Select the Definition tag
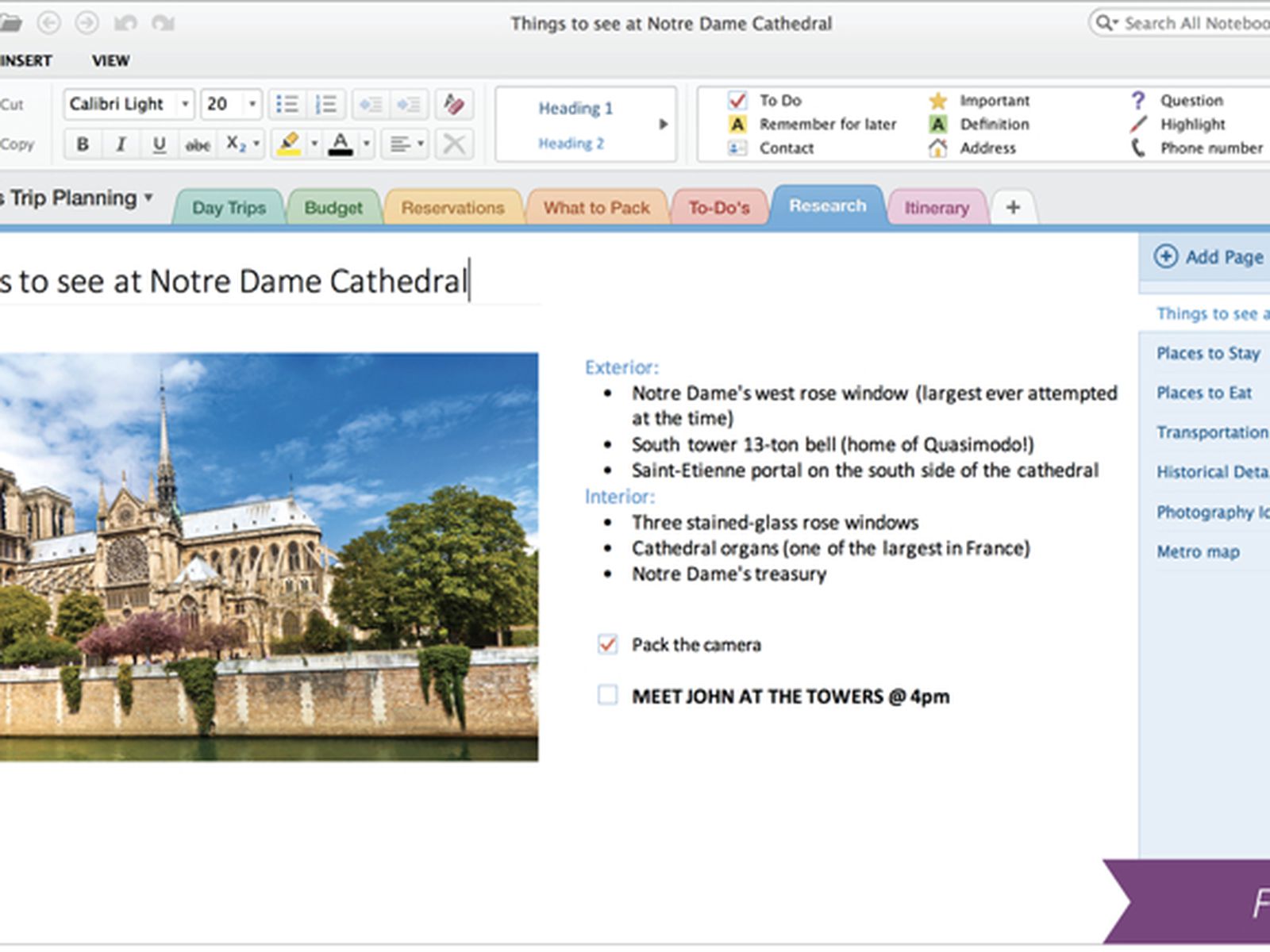 [x=978, y=125]
